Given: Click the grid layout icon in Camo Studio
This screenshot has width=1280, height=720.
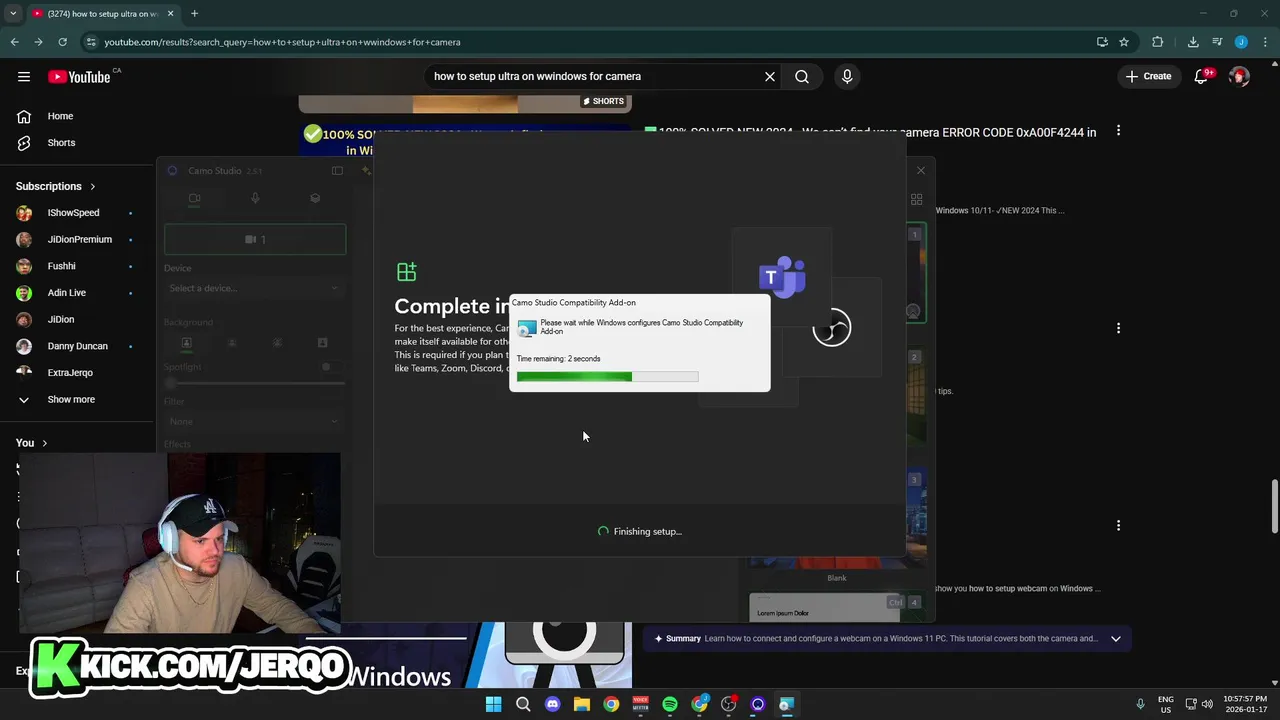Looking at the screenshot, I should point(916,199).
